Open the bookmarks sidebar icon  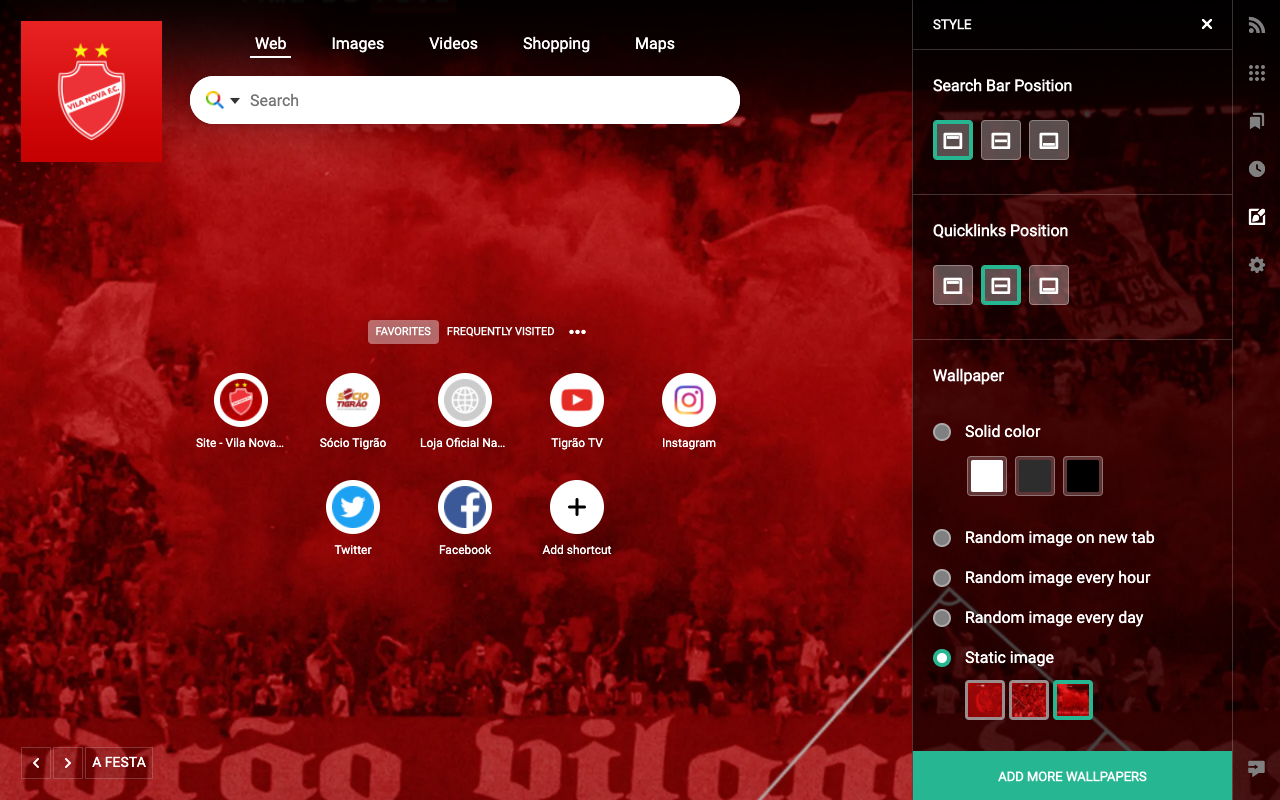[1257, 121]
